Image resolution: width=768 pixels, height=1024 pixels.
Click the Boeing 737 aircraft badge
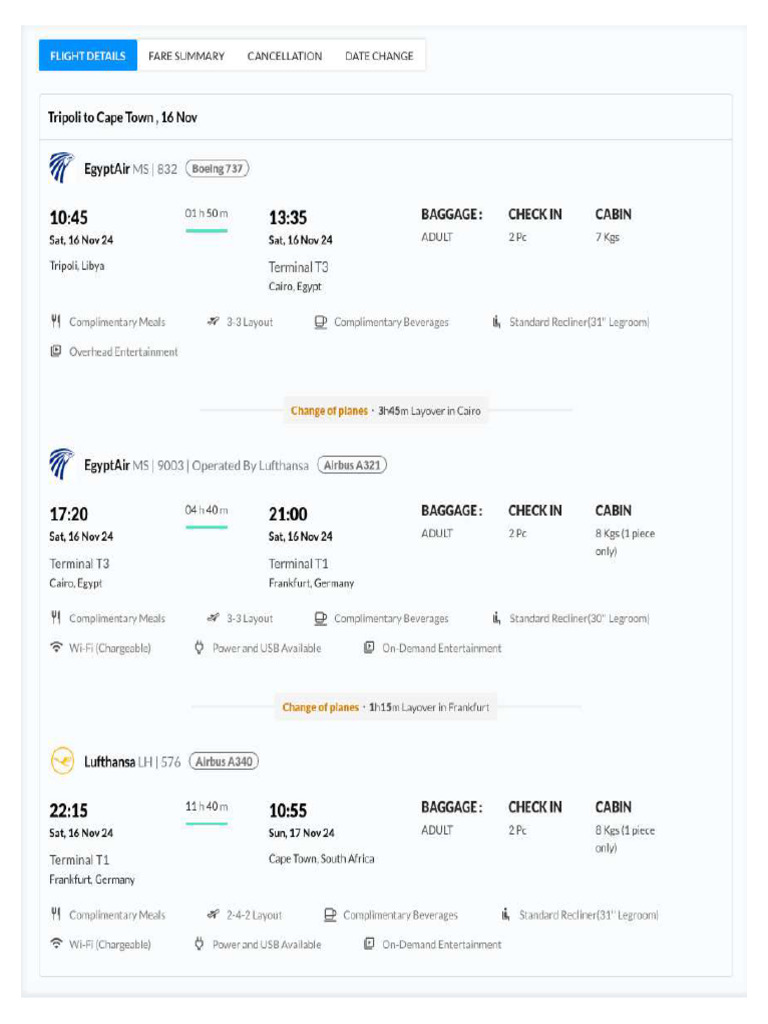point(217,169)
